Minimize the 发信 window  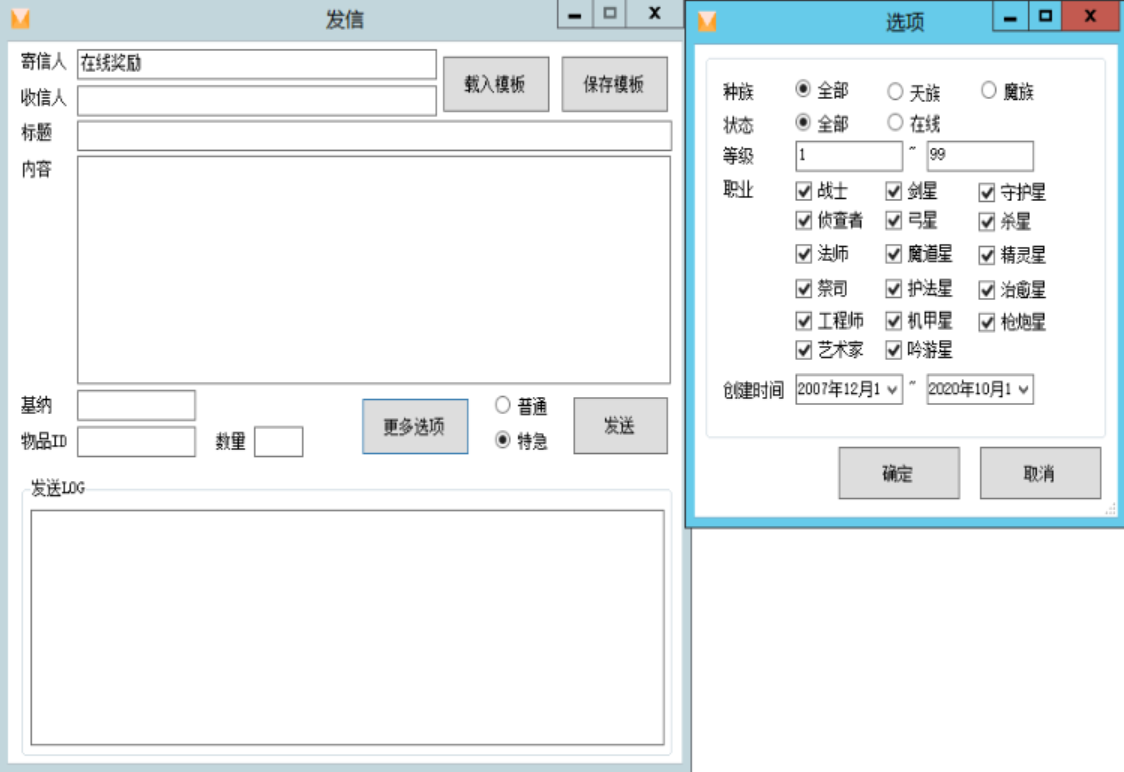click(x=575, y=14)
